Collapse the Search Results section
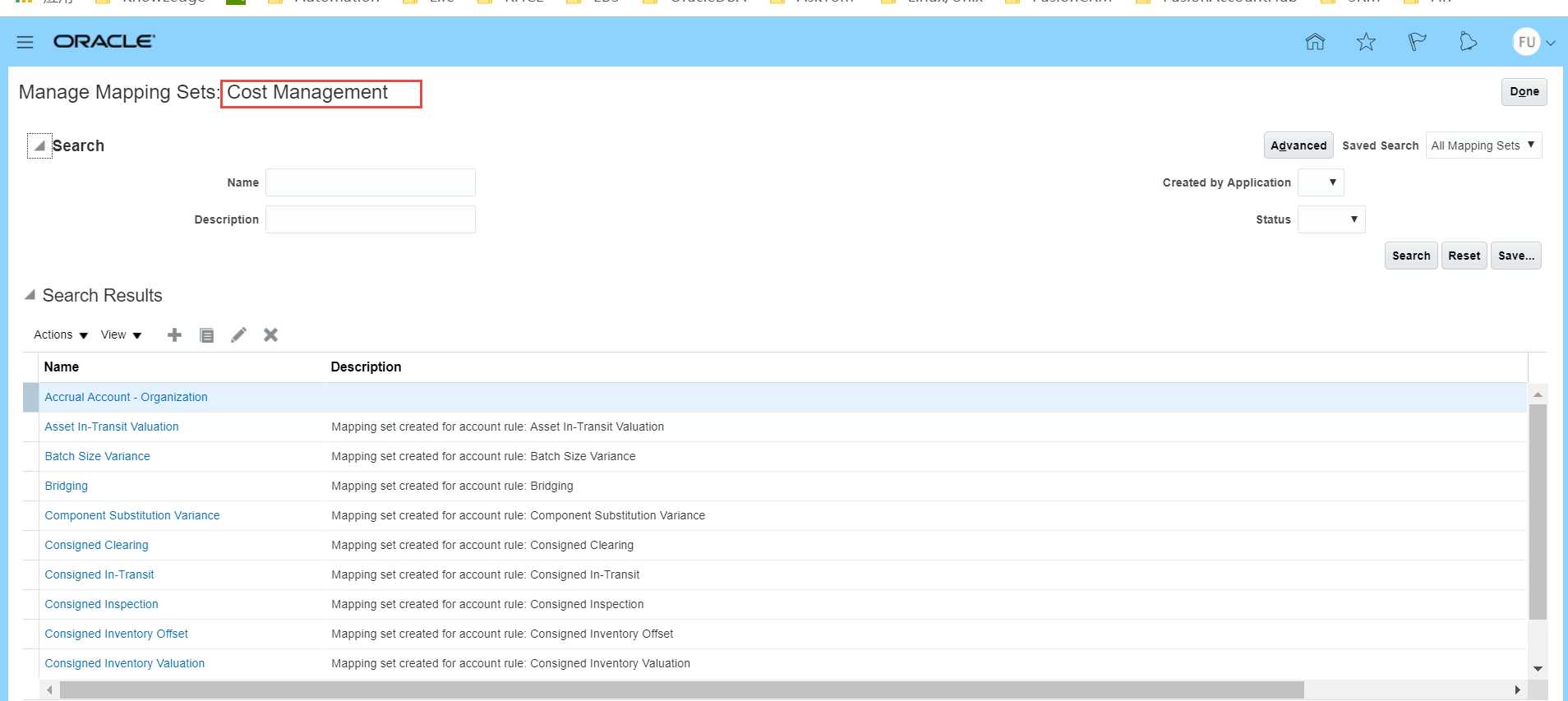Screen dimensions: 1568x701 click(x=30, y=294)
